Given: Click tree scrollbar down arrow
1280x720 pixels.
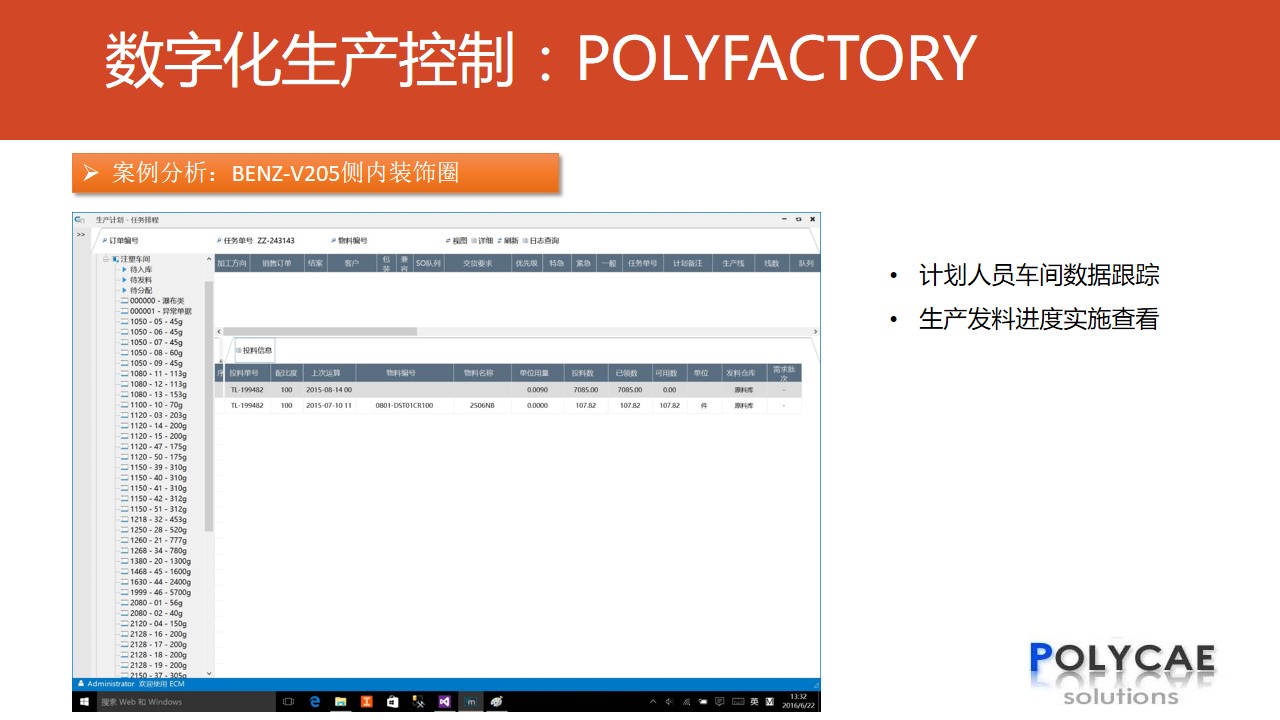Looking at the screenshot, I should coord(209,673).
